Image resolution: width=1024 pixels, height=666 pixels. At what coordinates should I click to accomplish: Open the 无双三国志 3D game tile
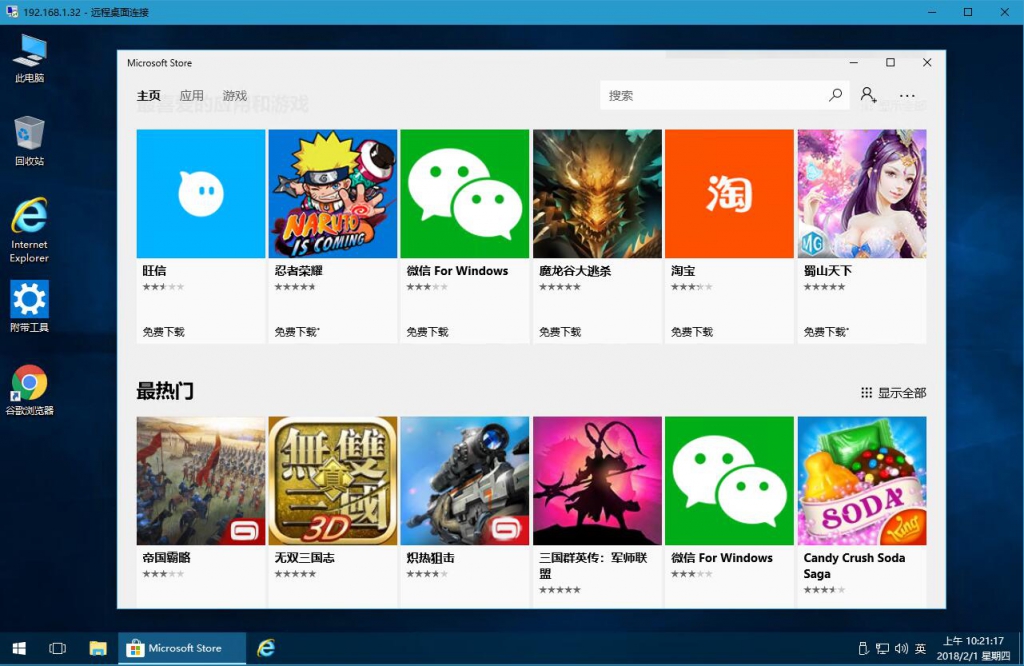332,481
